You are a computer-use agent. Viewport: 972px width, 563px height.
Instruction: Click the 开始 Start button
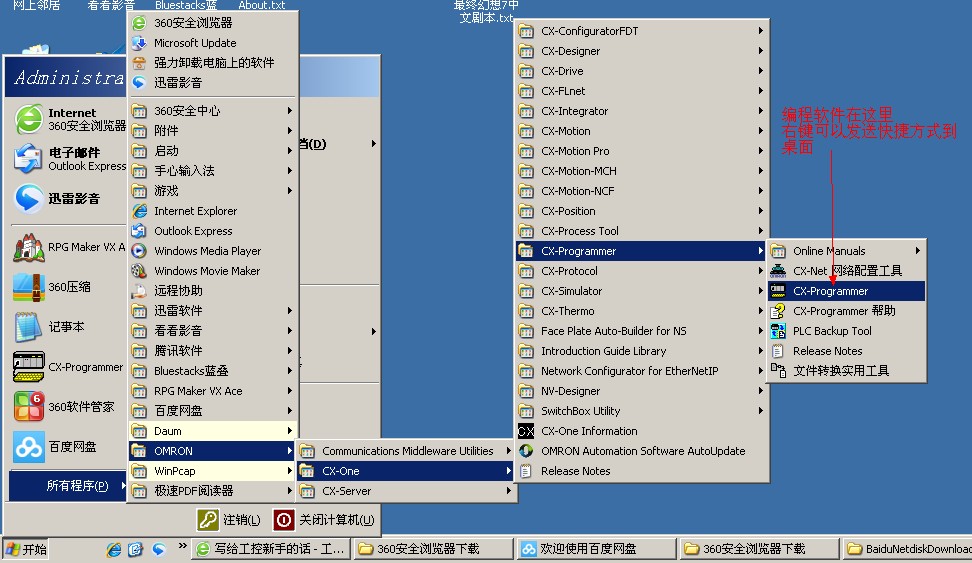coord(26,549)
